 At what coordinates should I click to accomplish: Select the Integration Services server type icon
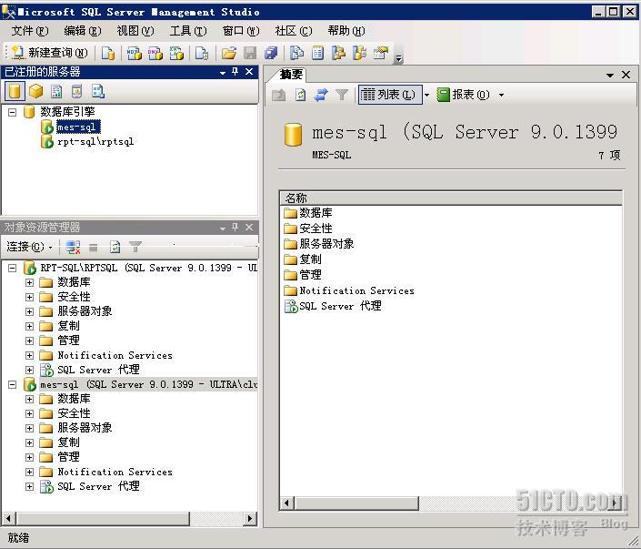(x=98, y=91)
